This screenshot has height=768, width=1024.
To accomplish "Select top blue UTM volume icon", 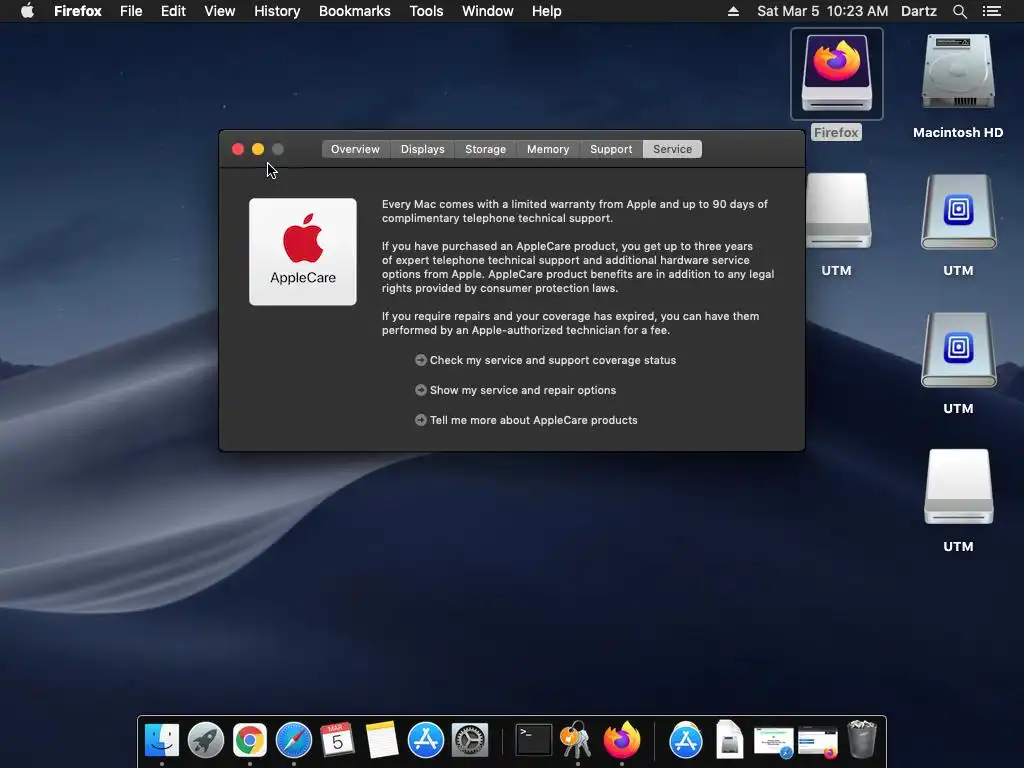I will 958,212.
